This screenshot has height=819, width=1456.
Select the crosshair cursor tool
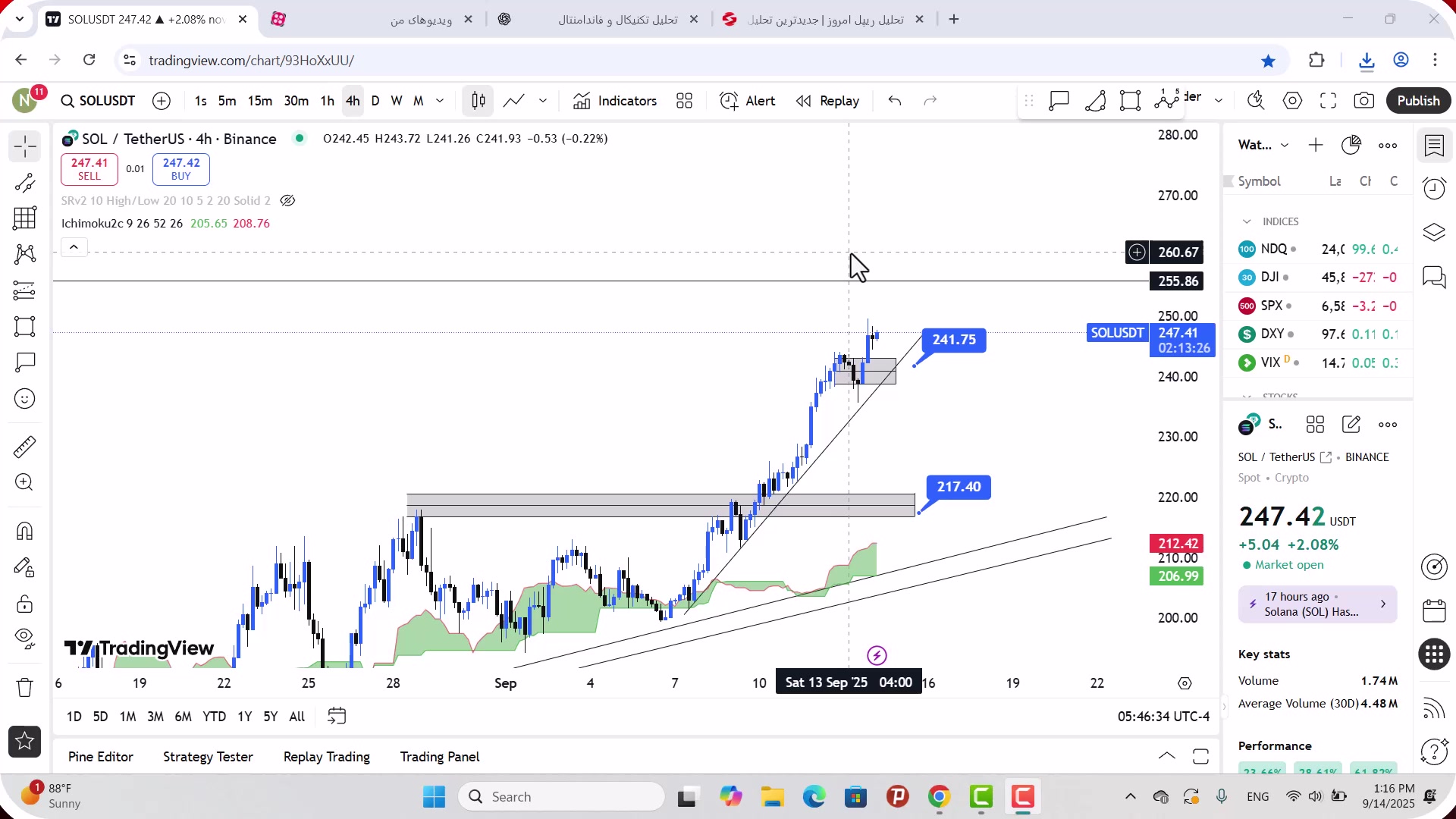pos(24,146)
